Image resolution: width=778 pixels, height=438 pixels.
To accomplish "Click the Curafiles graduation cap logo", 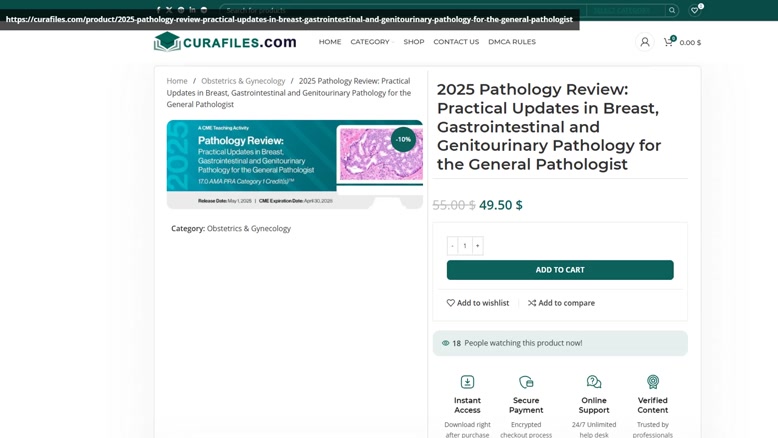I will [x=167, y=42].
